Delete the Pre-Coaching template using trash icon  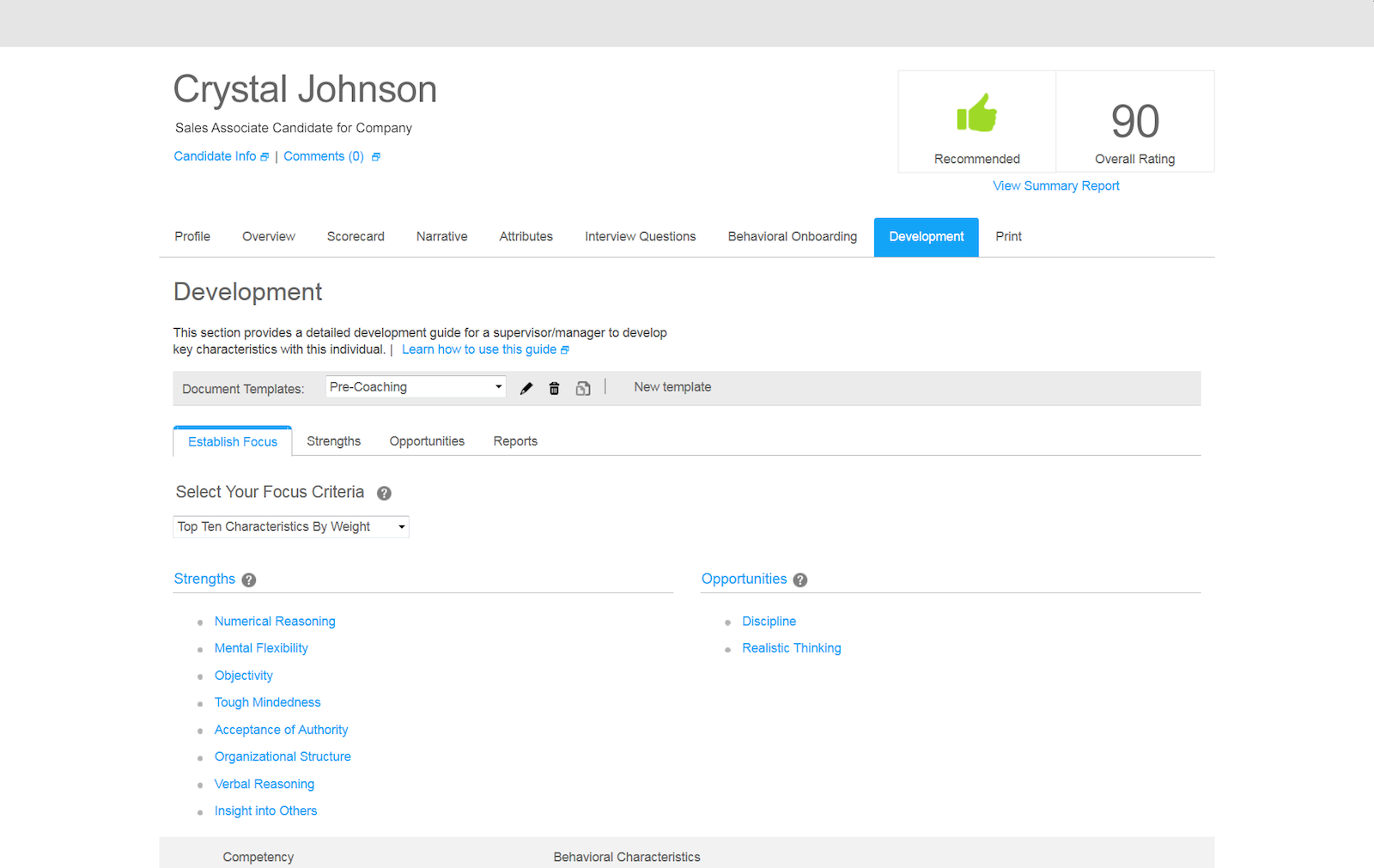click(554, 388)
